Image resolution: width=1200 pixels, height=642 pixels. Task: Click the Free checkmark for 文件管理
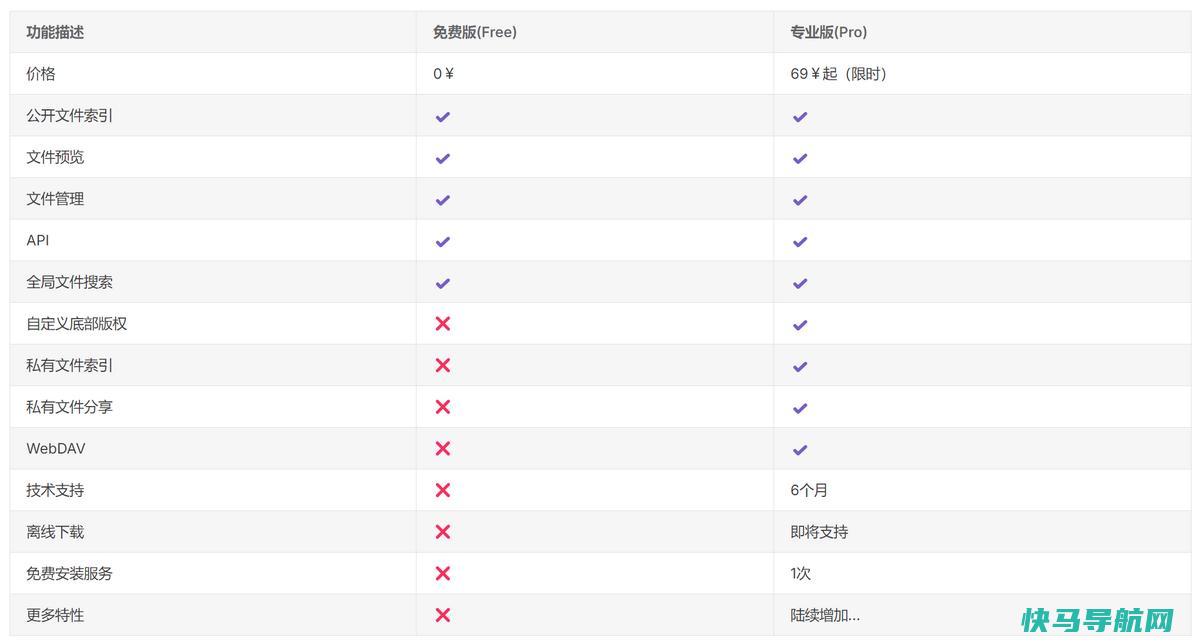coord(443,200)
